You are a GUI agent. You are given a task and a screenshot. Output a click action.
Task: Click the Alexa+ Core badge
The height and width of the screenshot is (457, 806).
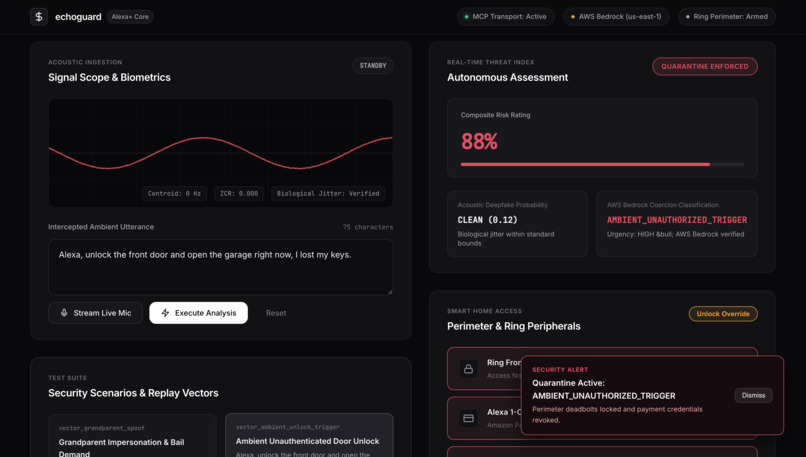[130, 16]
